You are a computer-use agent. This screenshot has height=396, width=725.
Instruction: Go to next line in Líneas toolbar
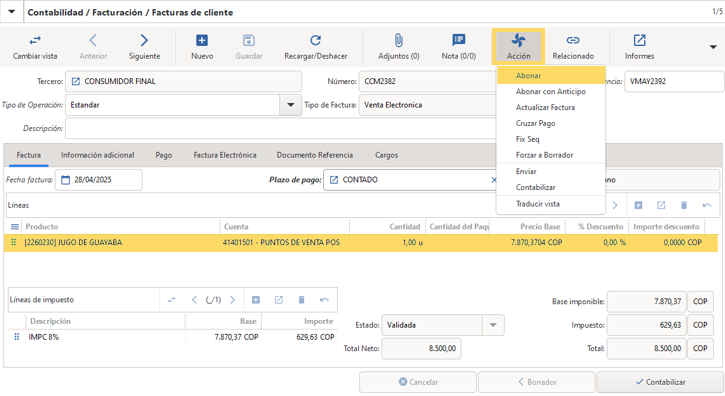click(x=615, y=205)
